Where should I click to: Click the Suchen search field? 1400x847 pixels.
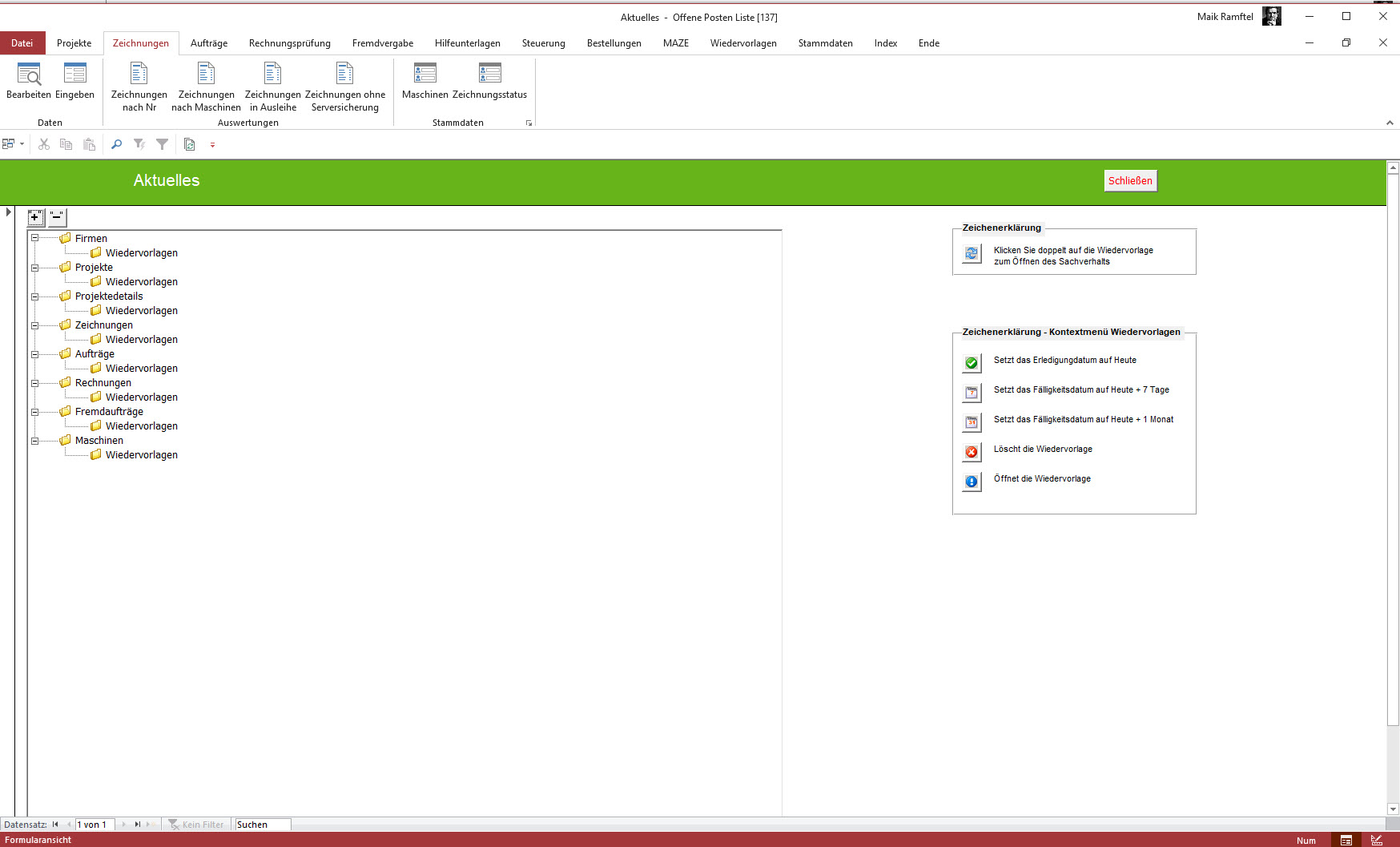[262, 825]
